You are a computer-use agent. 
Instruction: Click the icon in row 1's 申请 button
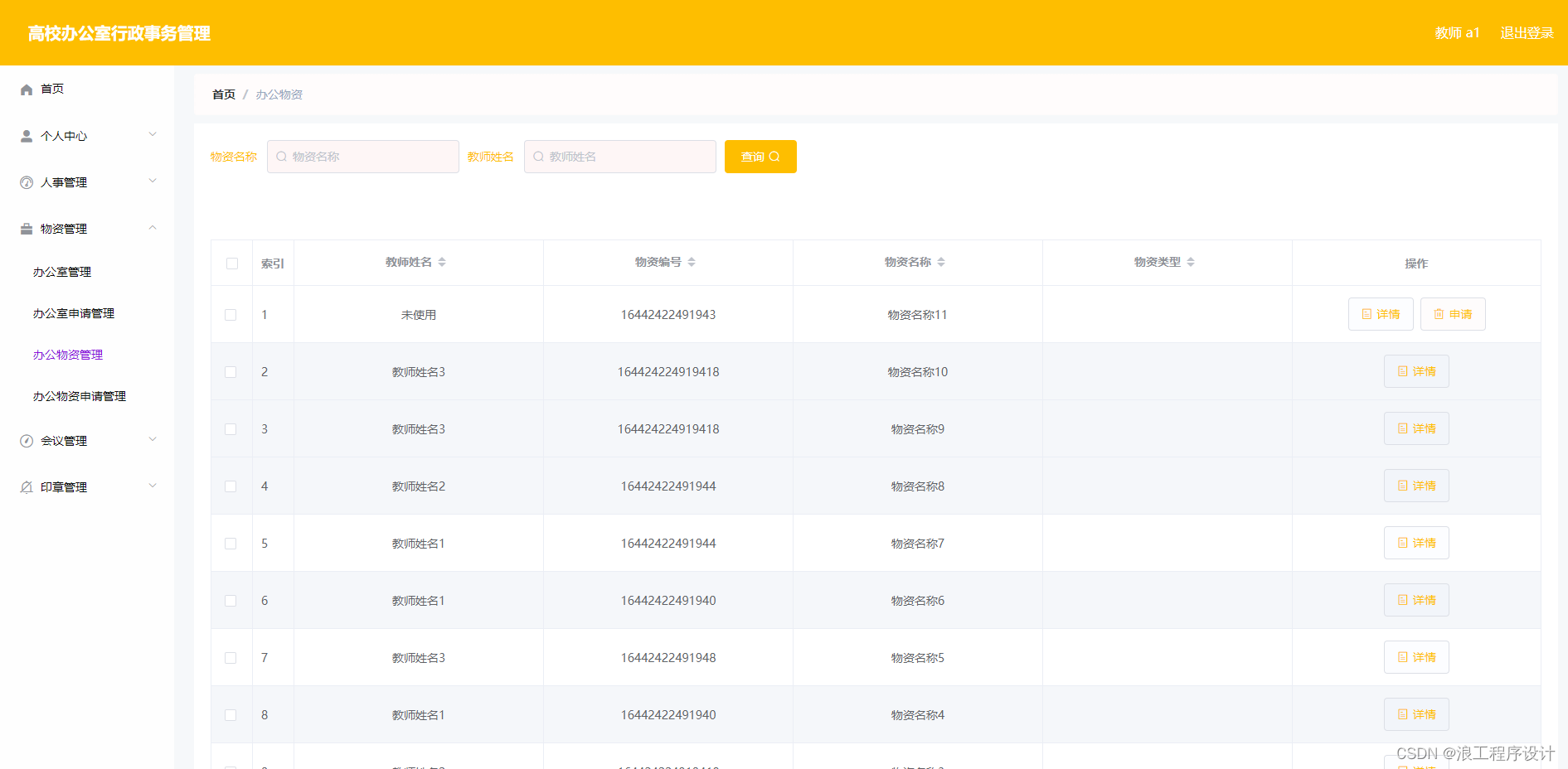[1439, 314]
